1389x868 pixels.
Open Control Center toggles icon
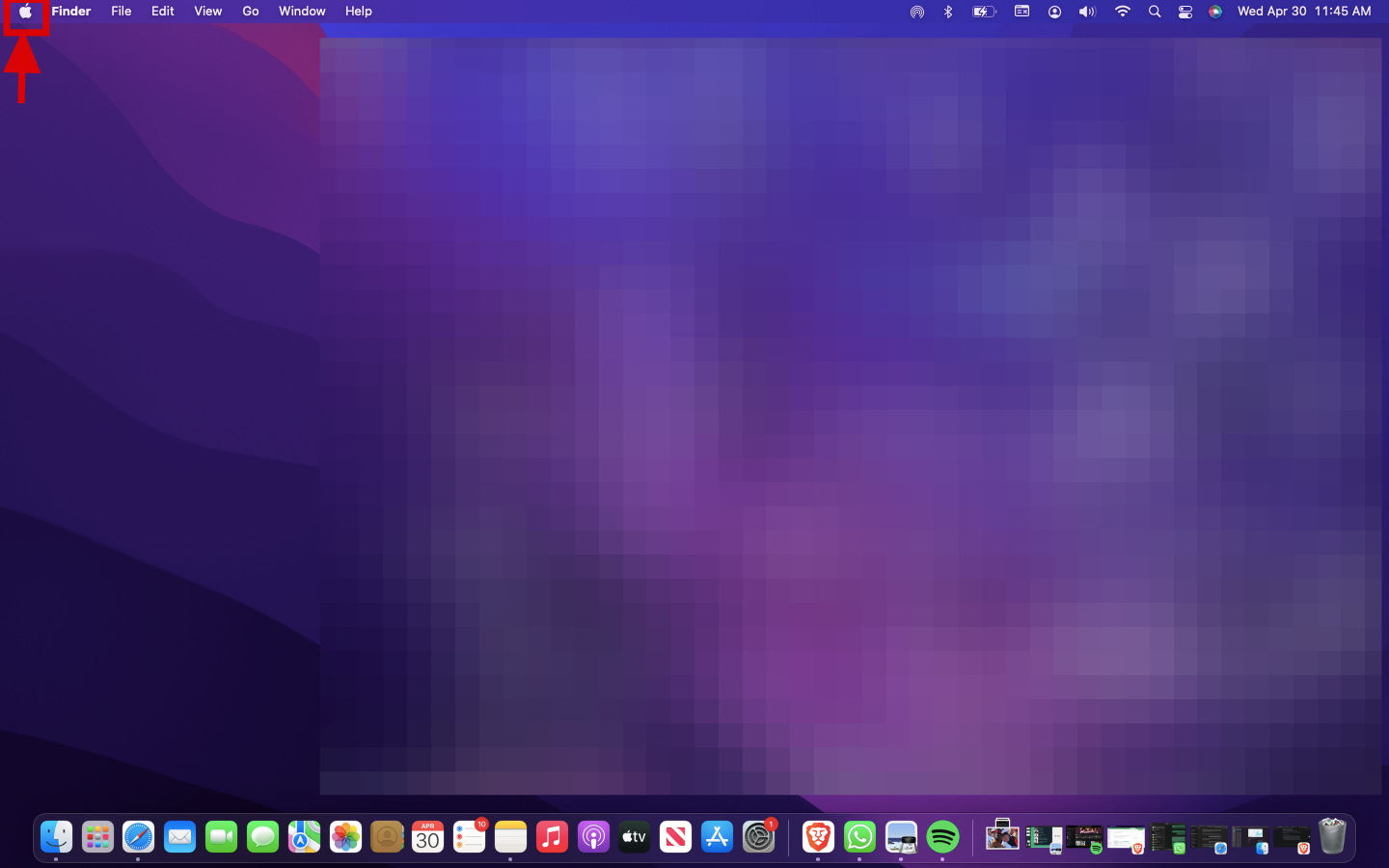(x=1185, y=12)
